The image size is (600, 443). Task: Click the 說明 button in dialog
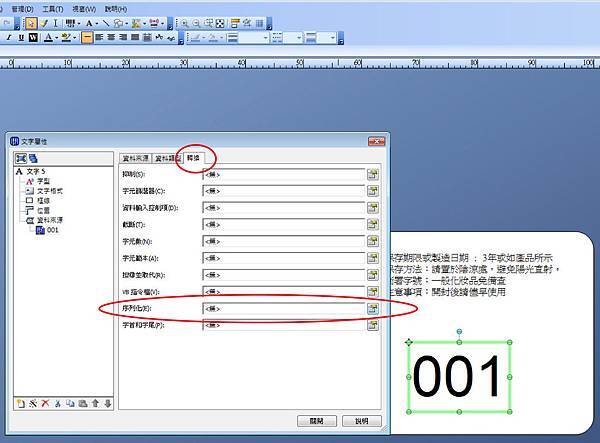362,421
